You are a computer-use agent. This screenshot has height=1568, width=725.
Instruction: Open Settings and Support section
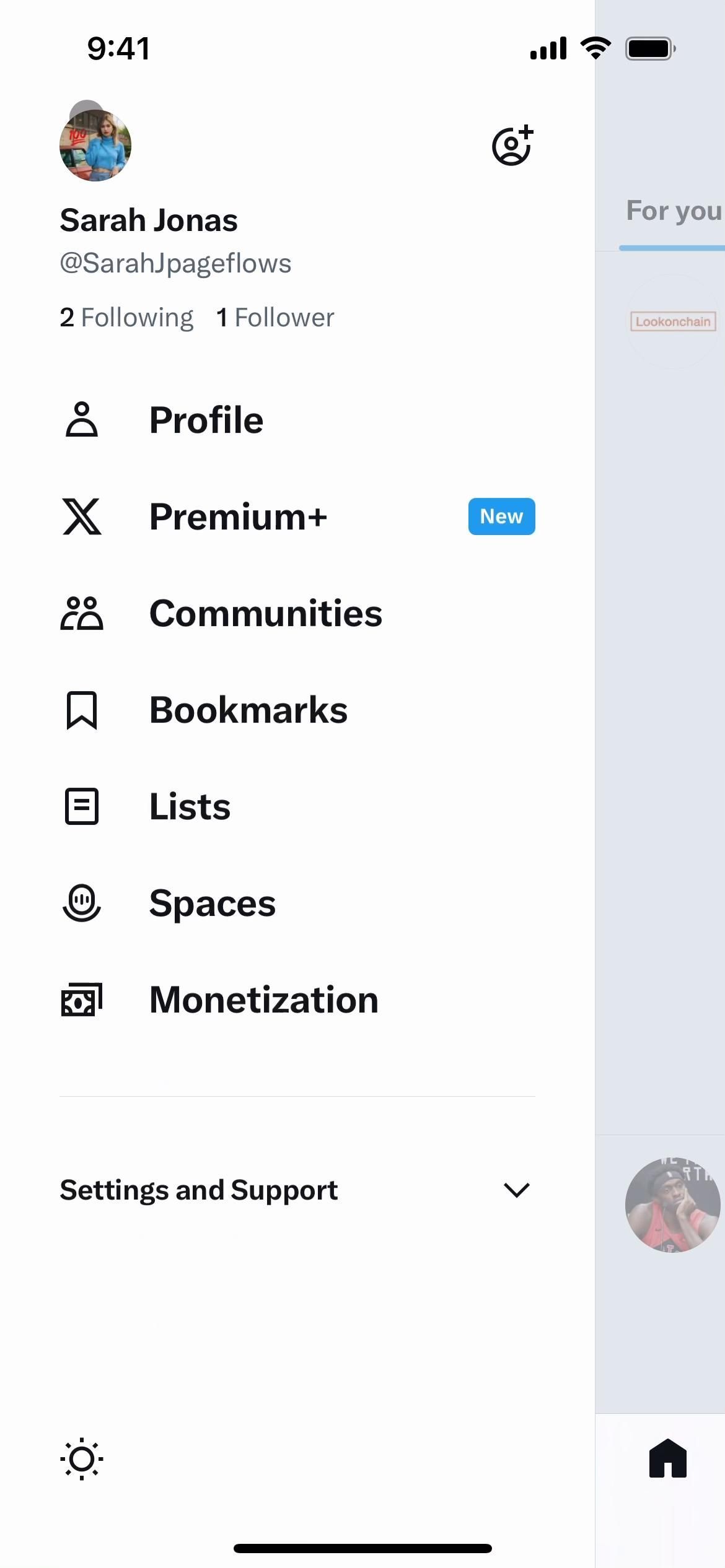tap(199, 1190)
